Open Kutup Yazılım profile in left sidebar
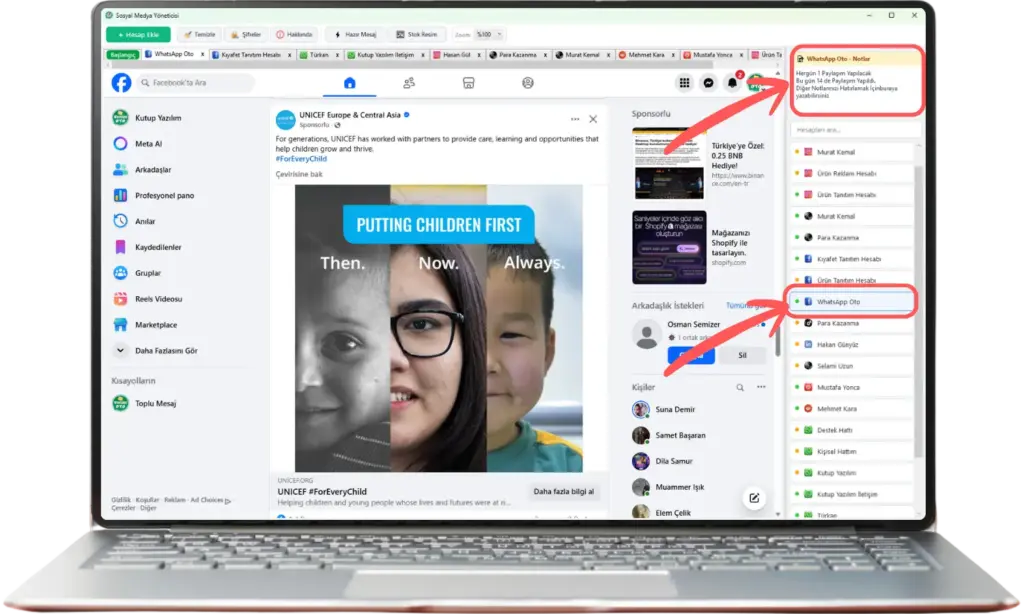 pos(148,118)
